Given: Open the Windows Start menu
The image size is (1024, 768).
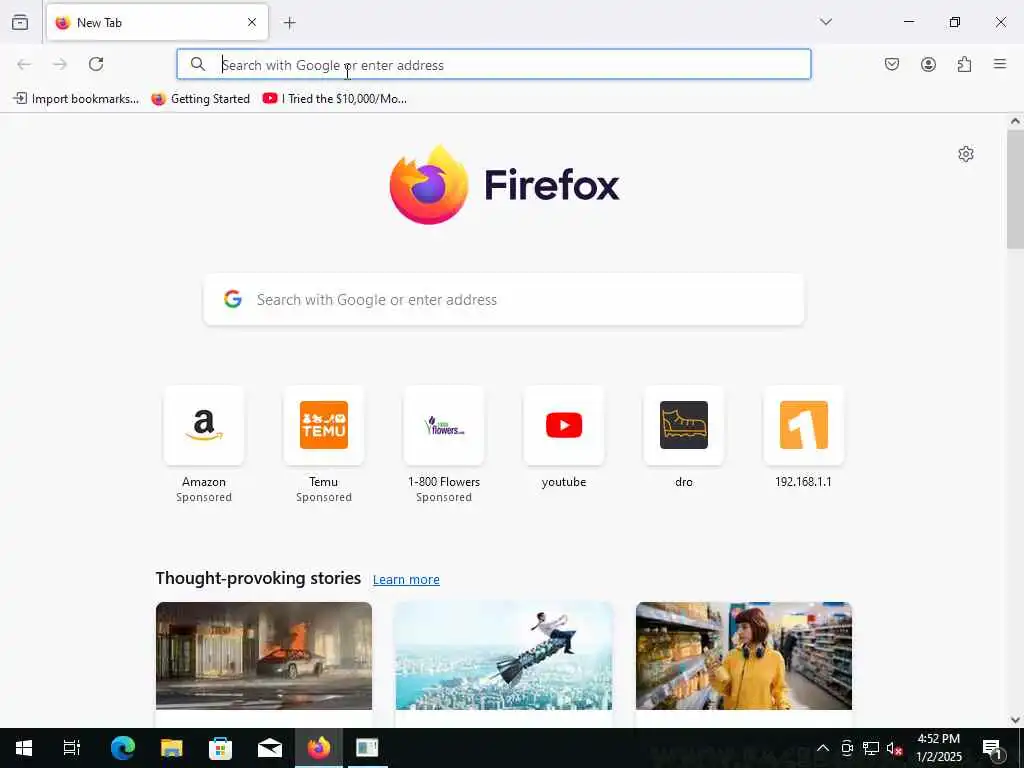Looking at the screenshot, I should [x=24, y=748].
